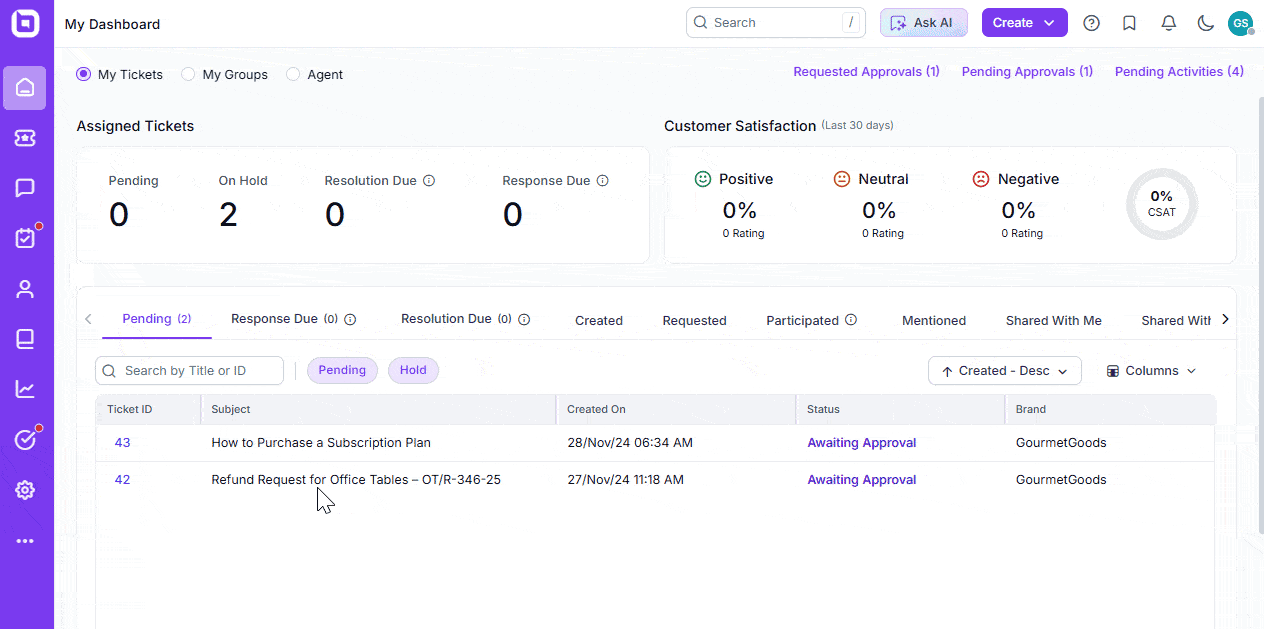Switch to the Created tab
1265x629 pixels.
point(599,321)
